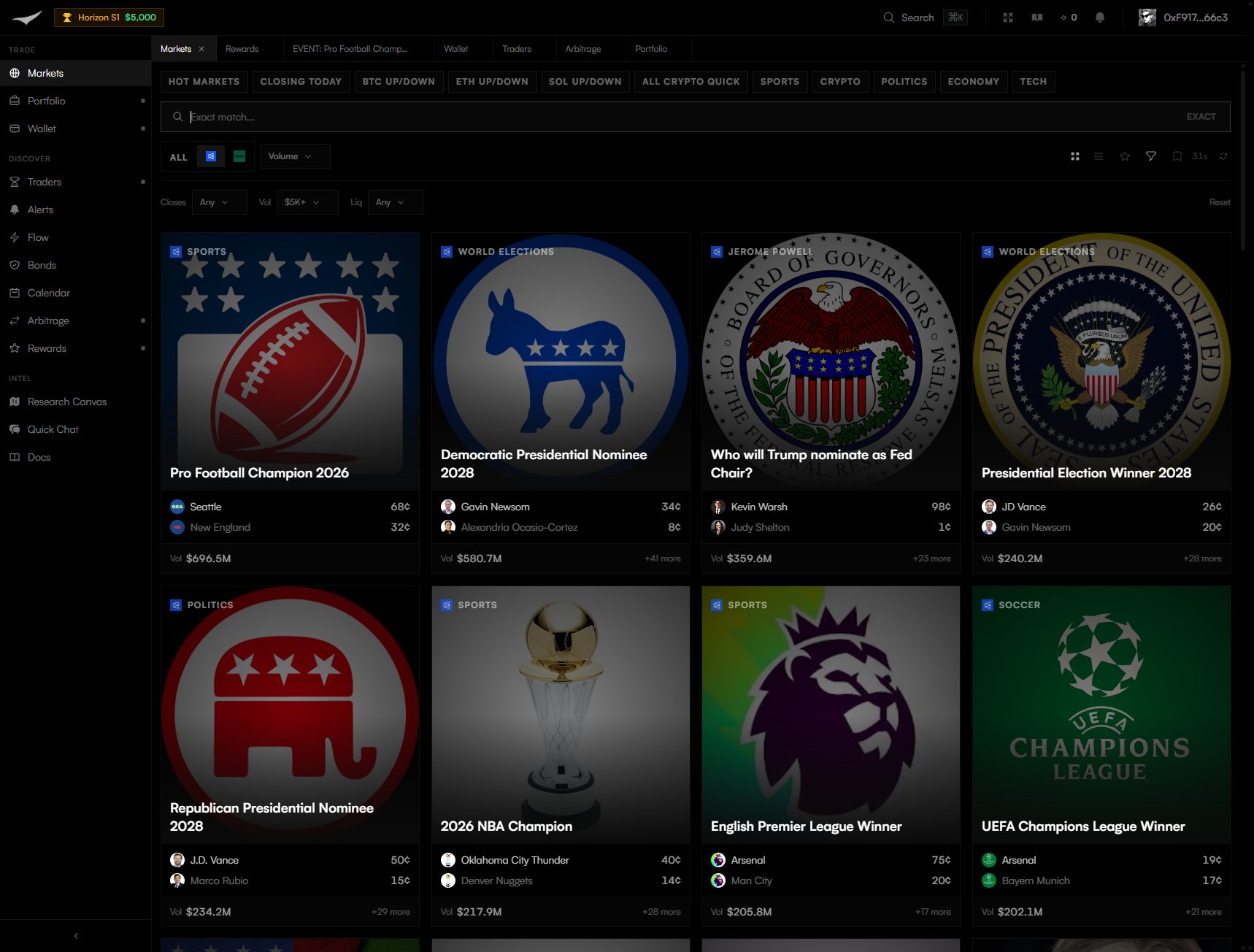Toggle the 31s auto-refresh timer
The height and width of the screenshot is (952, 1254).
[1199, 156]
